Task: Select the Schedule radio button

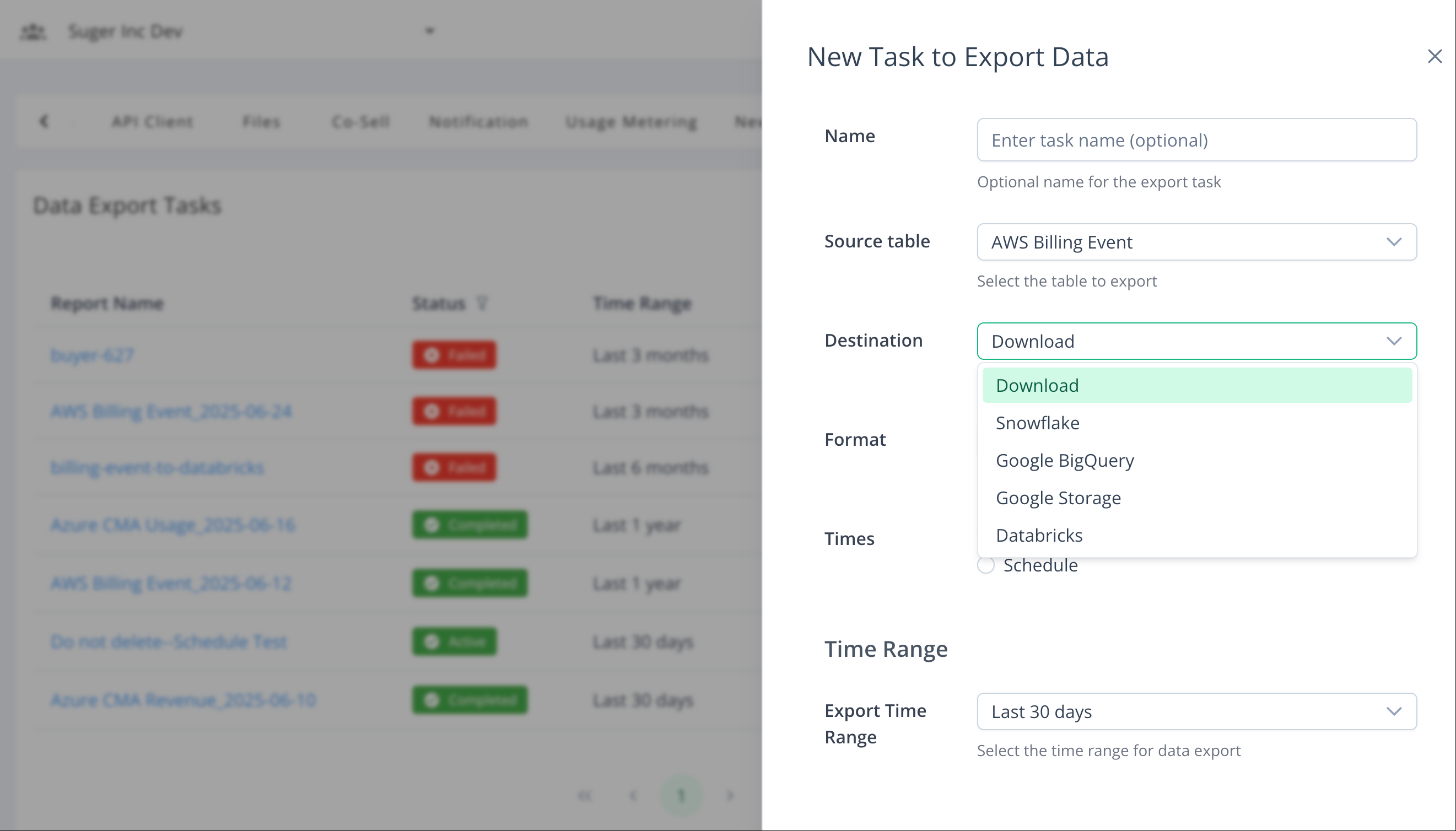Action: pyautogui.click(x=986, y=565)
